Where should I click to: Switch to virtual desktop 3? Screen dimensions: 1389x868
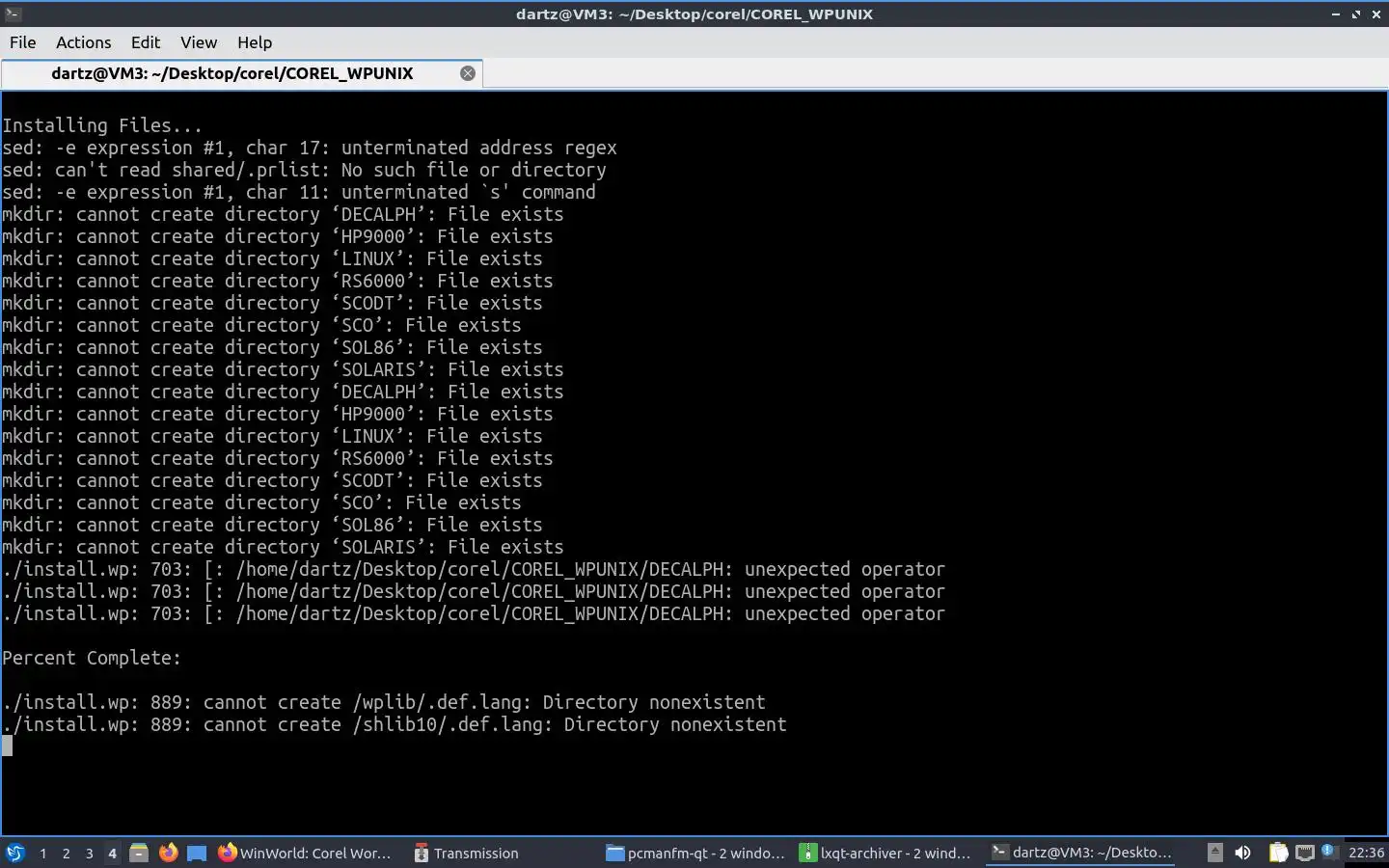pos(89,853)
